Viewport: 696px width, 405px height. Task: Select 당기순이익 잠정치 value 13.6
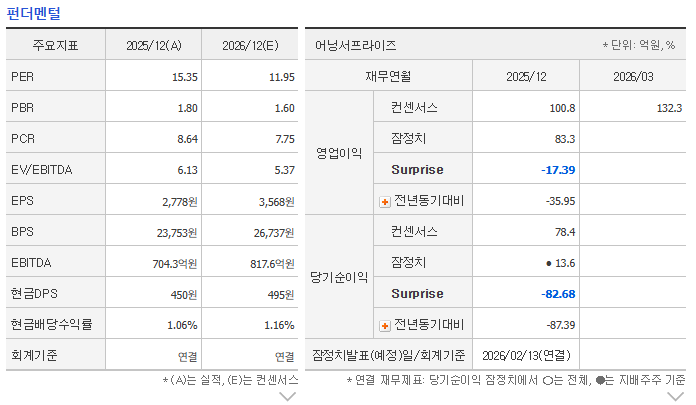[565, 263]
